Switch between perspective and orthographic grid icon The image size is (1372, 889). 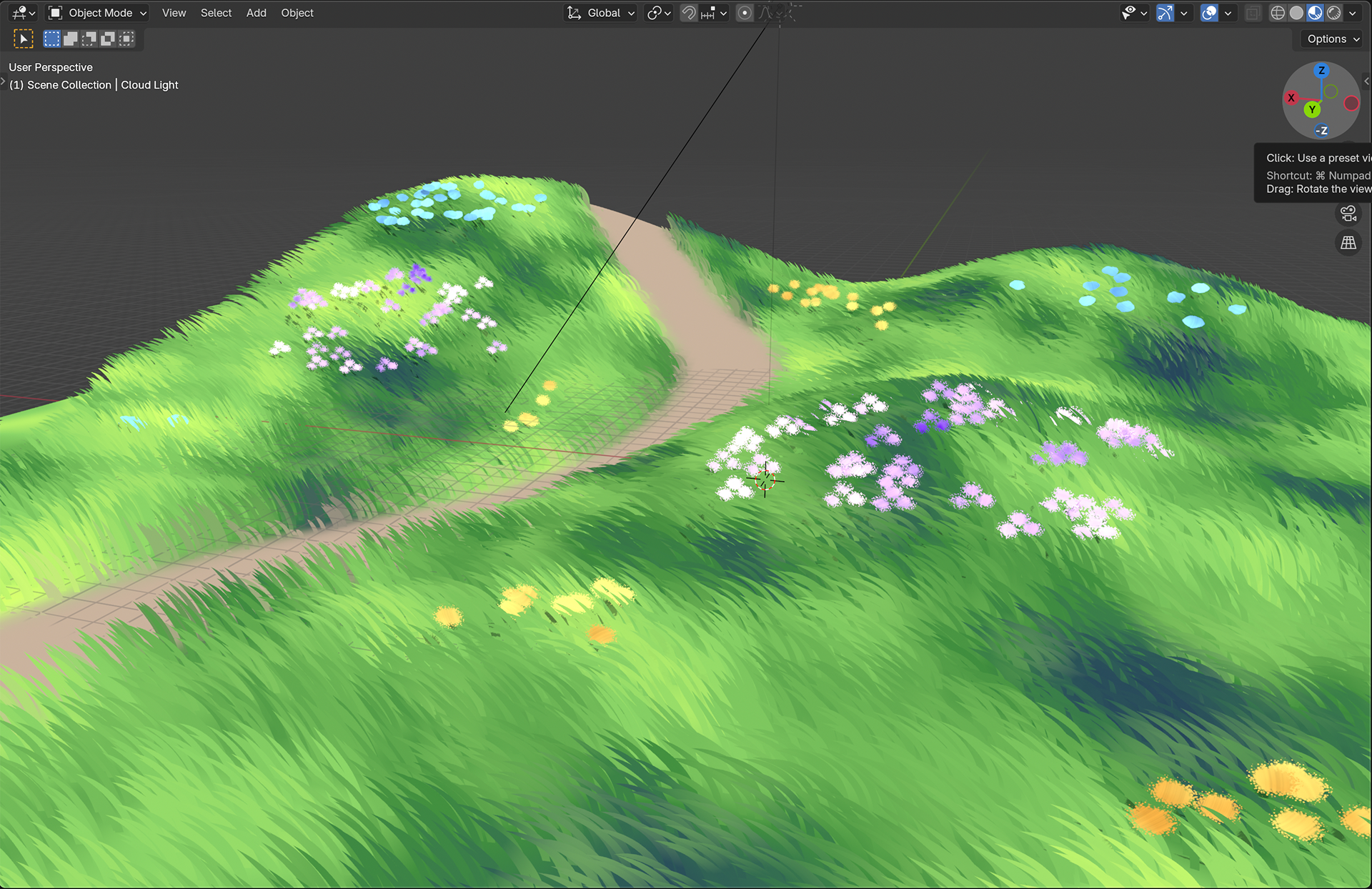(x=1348, y=243)
